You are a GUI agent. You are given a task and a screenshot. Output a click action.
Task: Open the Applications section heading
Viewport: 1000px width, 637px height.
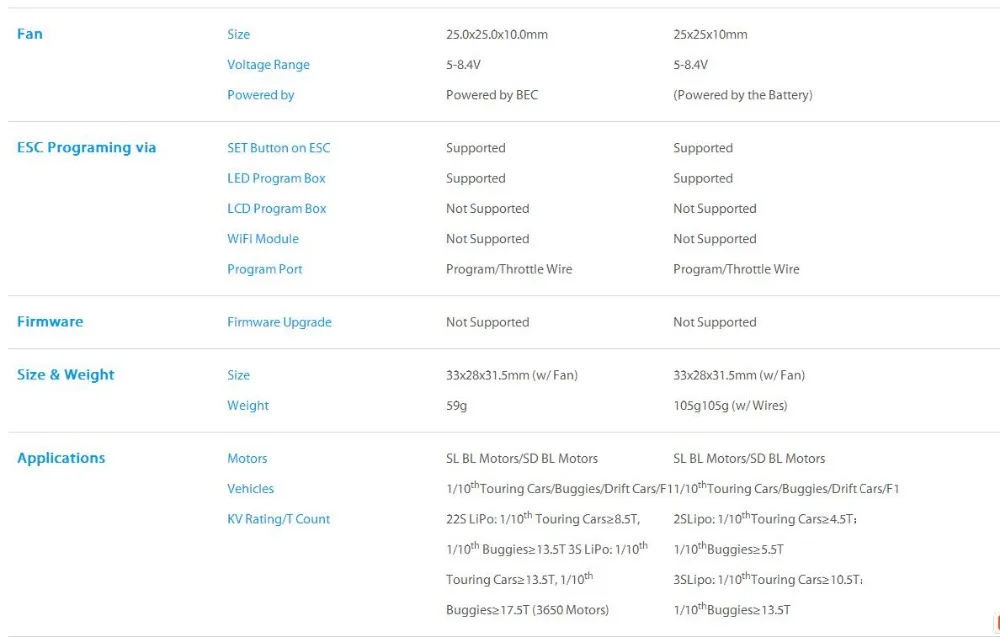click(x=61, y=458)
